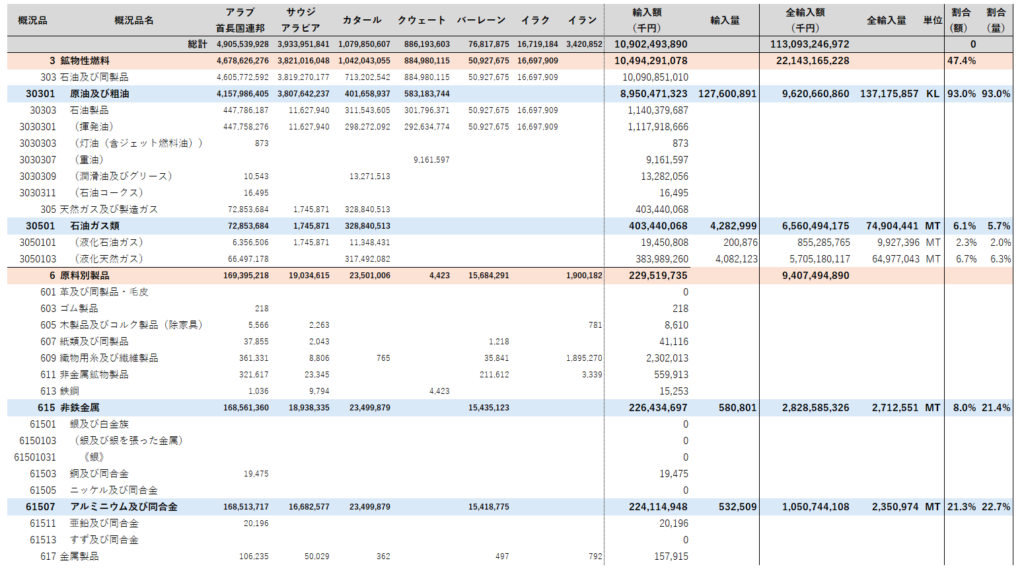Click the 全輸入量 column header

886,20
